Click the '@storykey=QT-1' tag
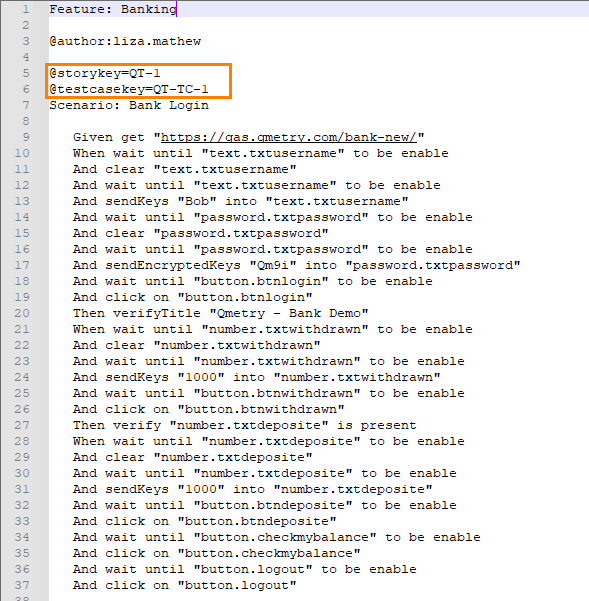Screen dimensions: 589x601 click(x=105, y=73)
